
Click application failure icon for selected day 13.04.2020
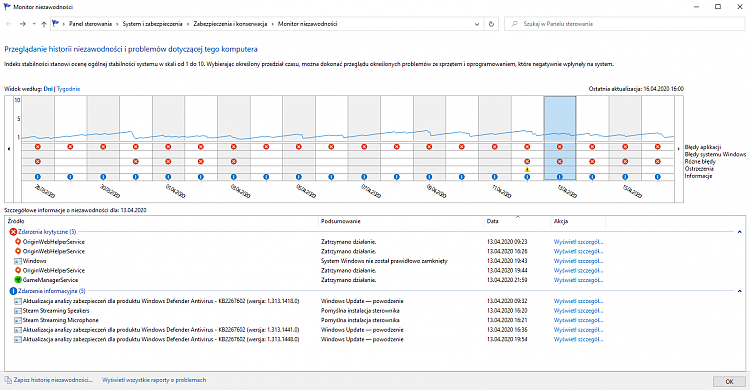click(560, 147)
